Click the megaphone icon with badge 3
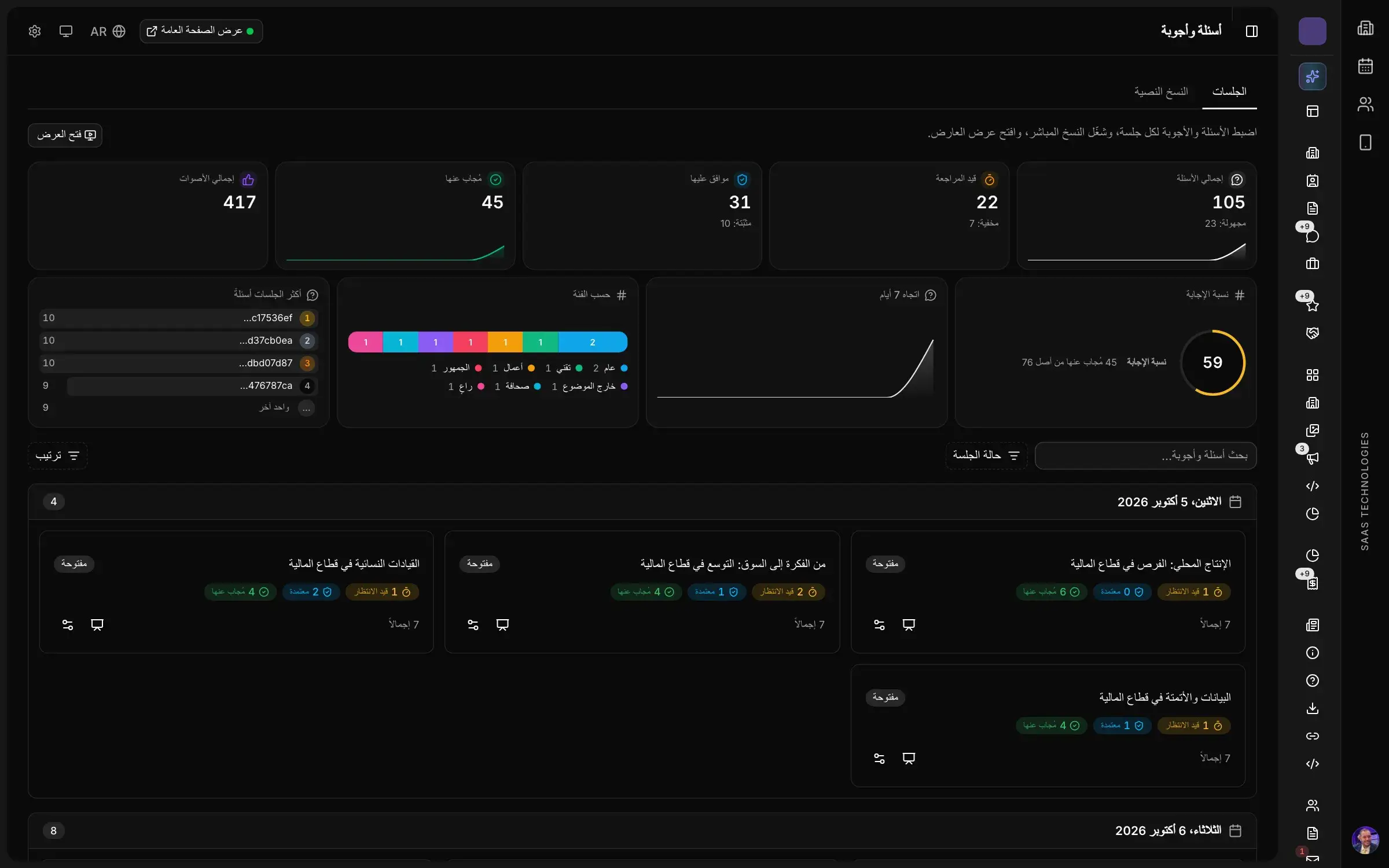Image resolution: width=1389 pixels, height=868 pixels. click(x=1312, y=458)
